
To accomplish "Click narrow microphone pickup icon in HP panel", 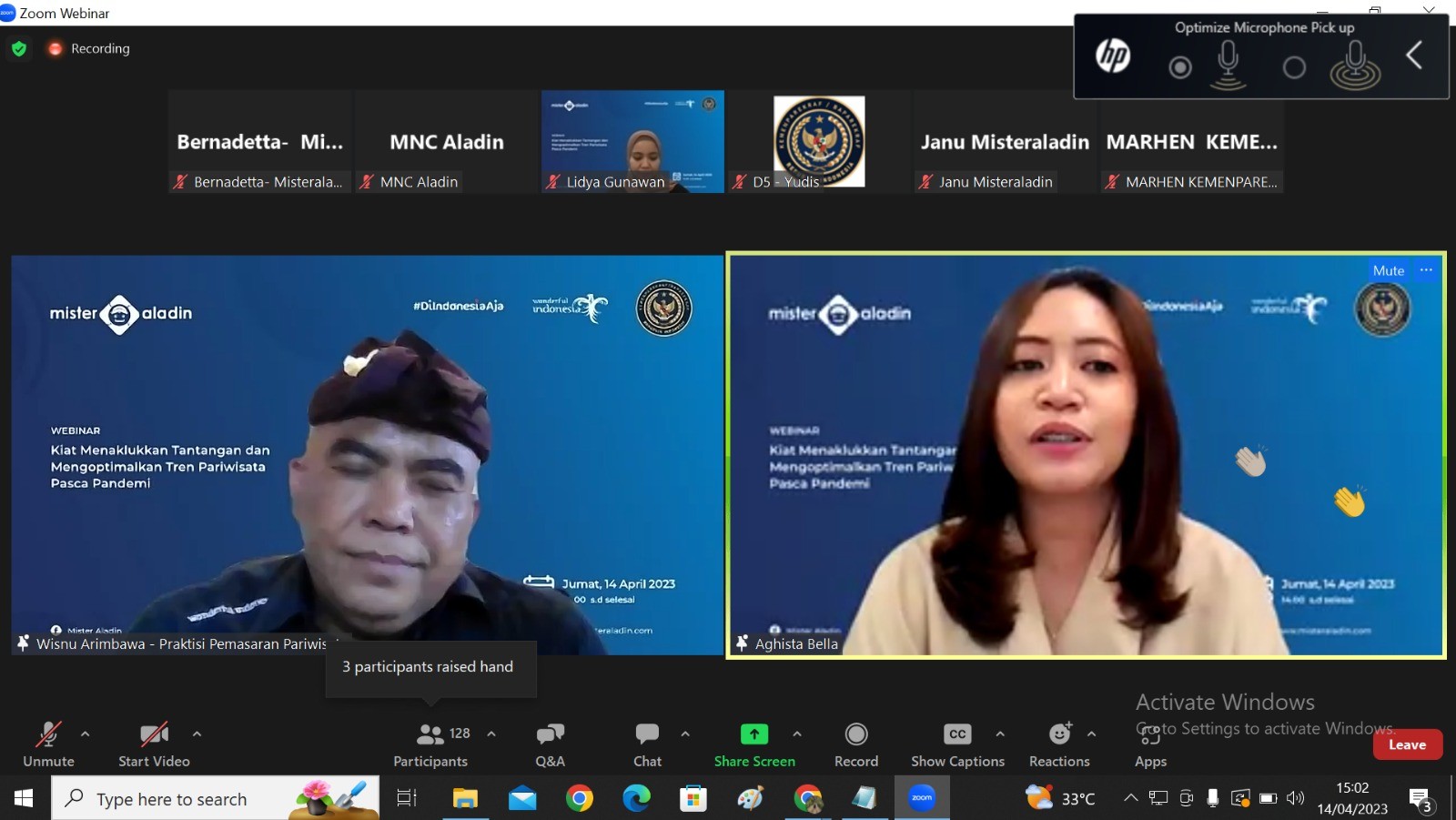I will click(1228, 66).
